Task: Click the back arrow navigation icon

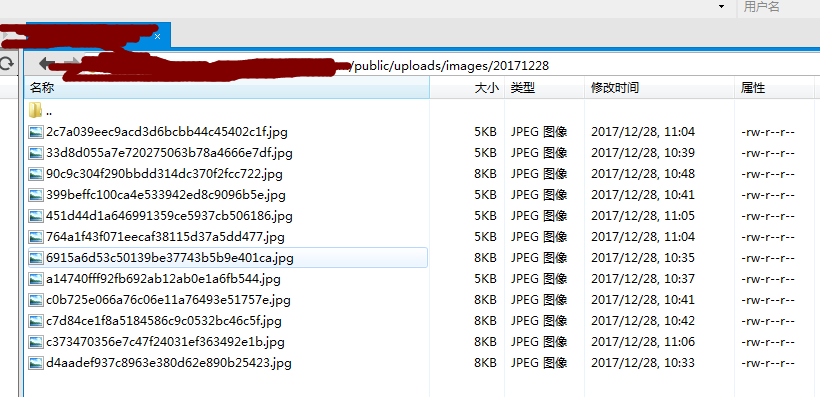Action: point(47,64)
